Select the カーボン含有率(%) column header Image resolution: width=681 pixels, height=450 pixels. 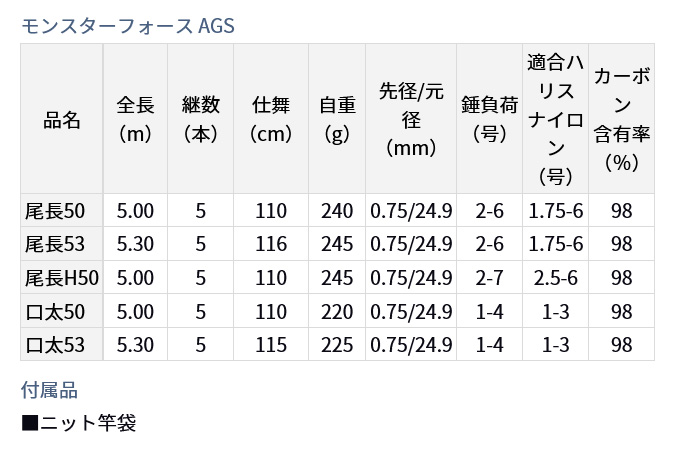pyautogui.click(x=621, y=119)
